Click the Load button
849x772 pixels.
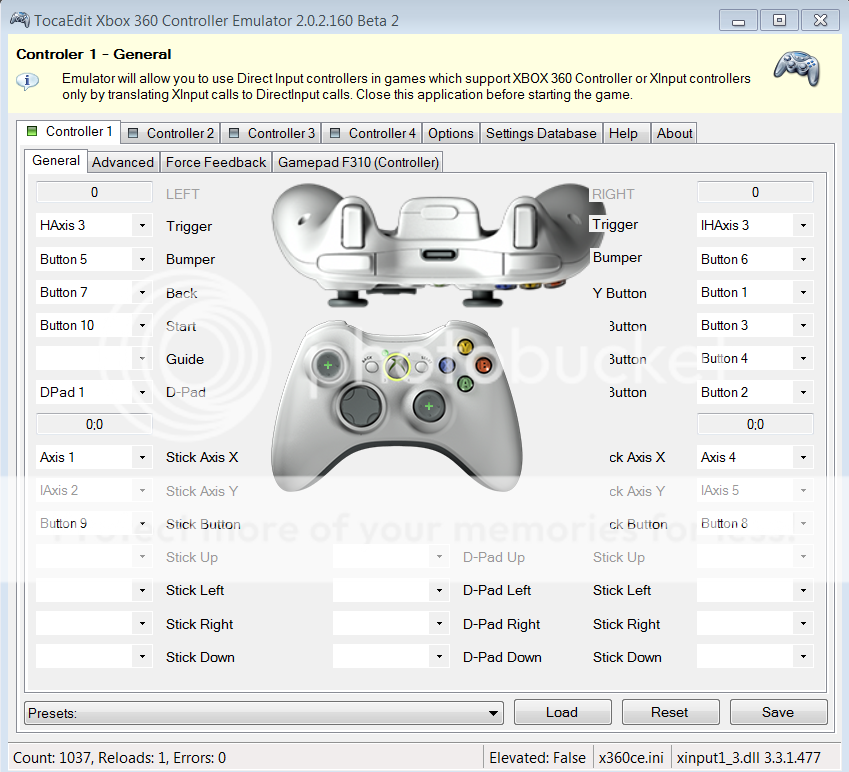pyautogui.click(x=562, y=712)
